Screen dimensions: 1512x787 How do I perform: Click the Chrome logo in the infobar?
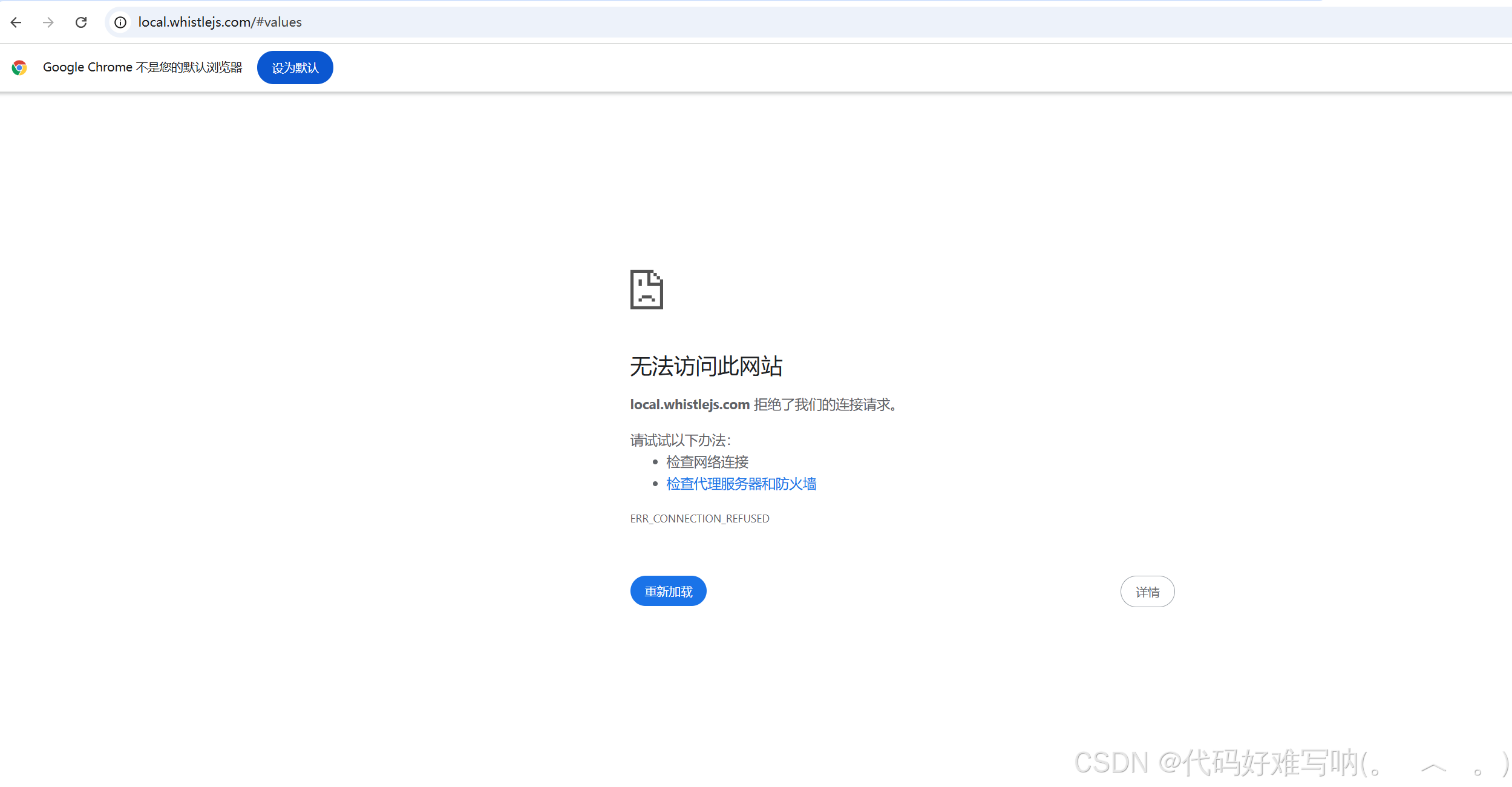coord(19,68)
